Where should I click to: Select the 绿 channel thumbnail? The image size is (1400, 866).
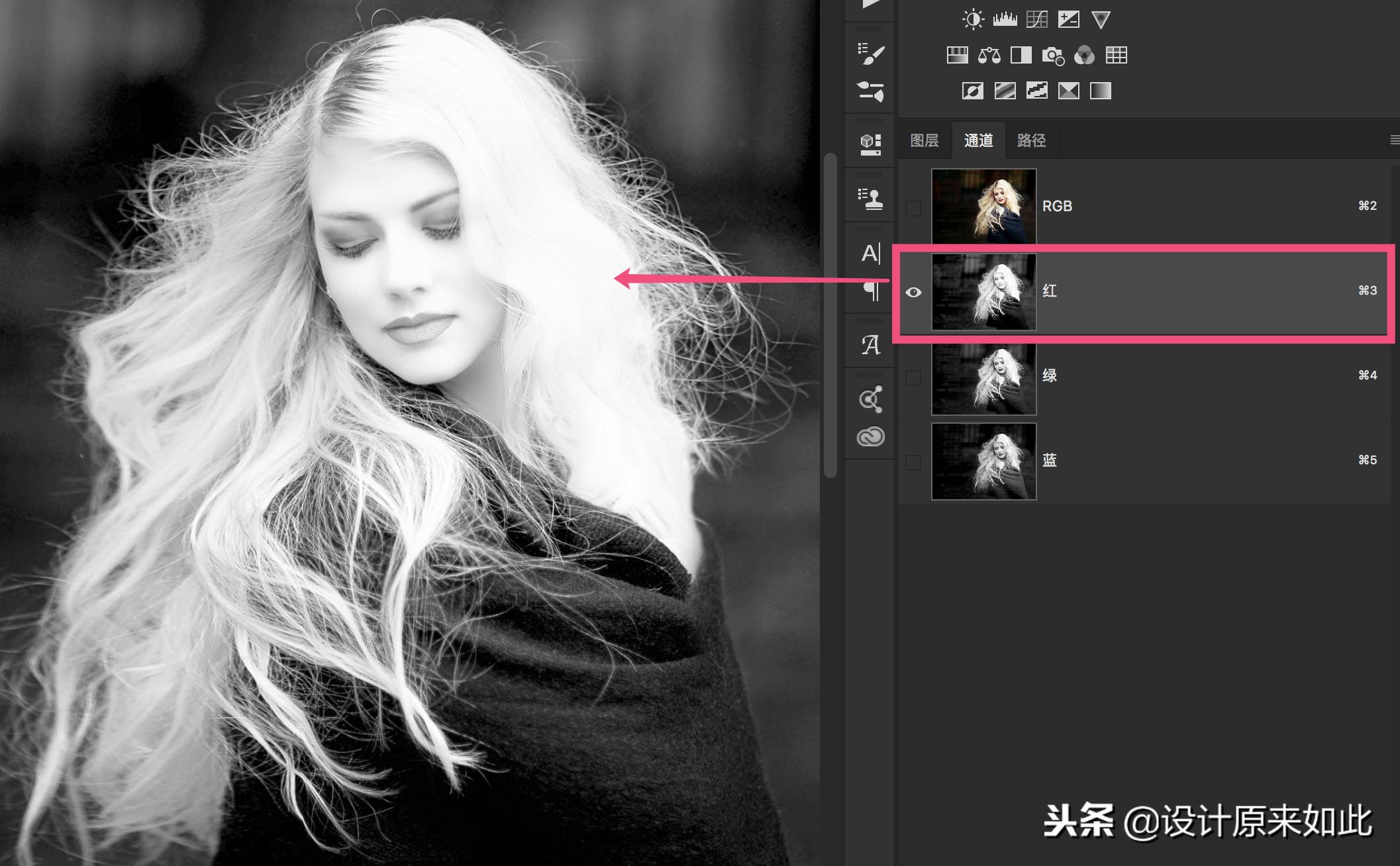point(983,376)
